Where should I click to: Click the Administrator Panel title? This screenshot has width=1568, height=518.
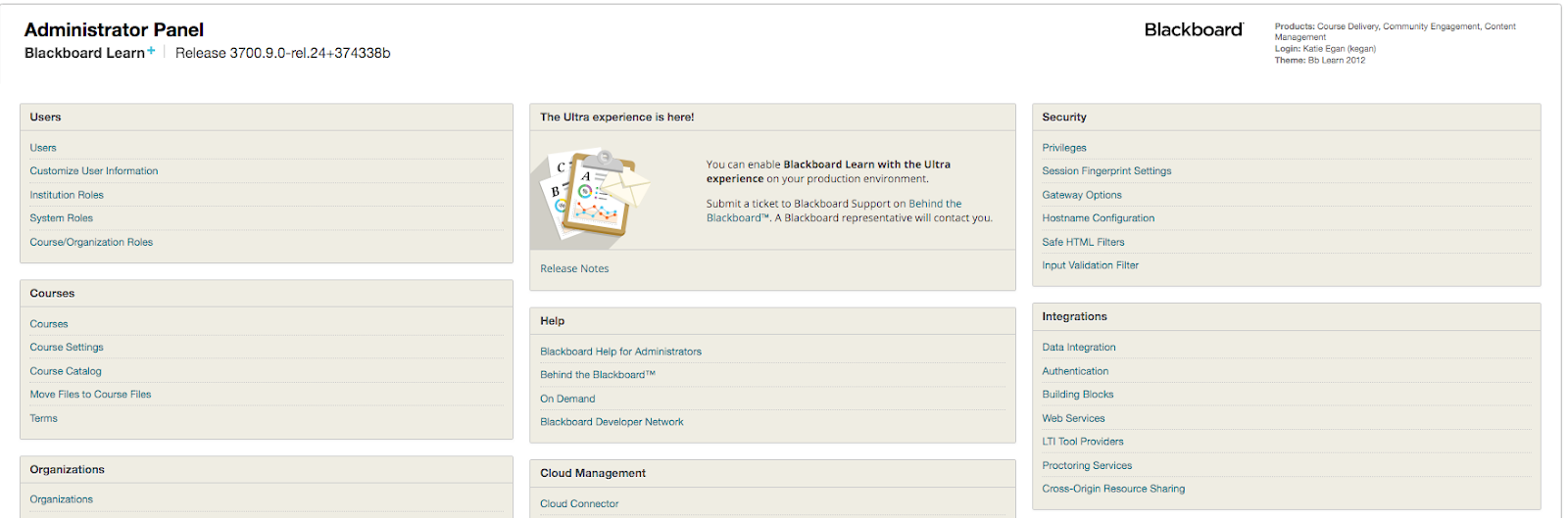[114, 30]
